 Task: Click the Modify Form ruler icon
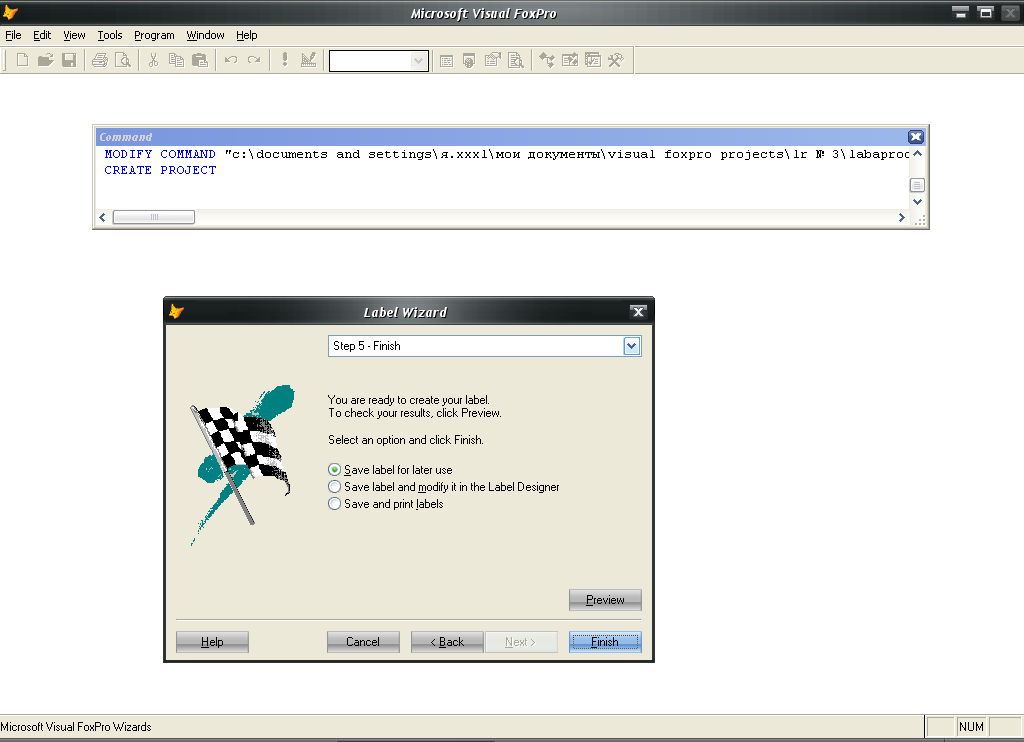308,61
